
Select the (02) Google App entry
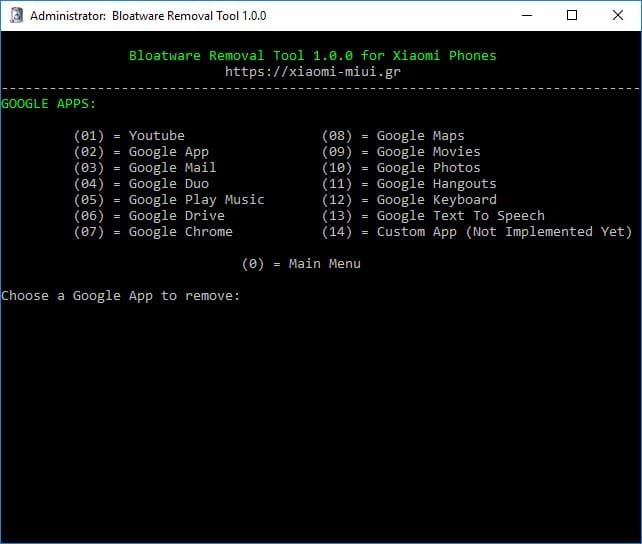pyautogui.click(x=141, y=152)
